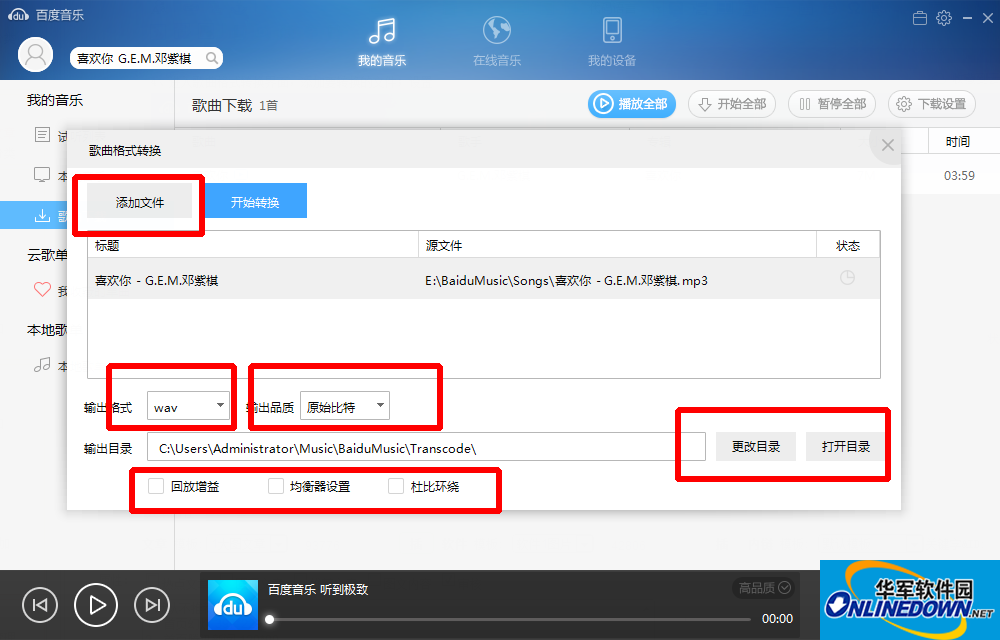Screen dimensions: 1000x640
Task: Open the 高品质 quality selector near progress bar
Action: coord(761,589)
